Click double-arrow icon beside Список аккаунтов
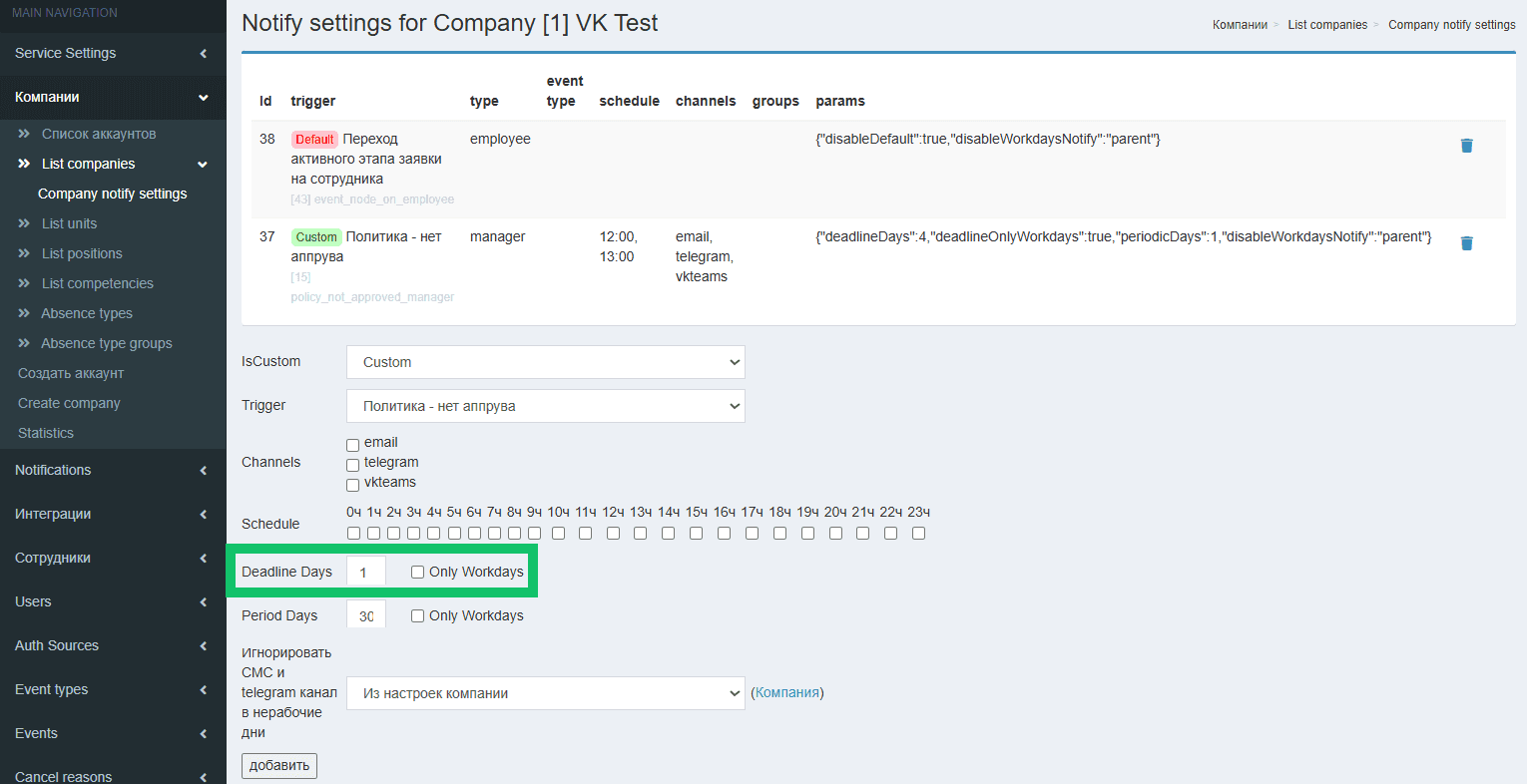 (x=24, y=134)
